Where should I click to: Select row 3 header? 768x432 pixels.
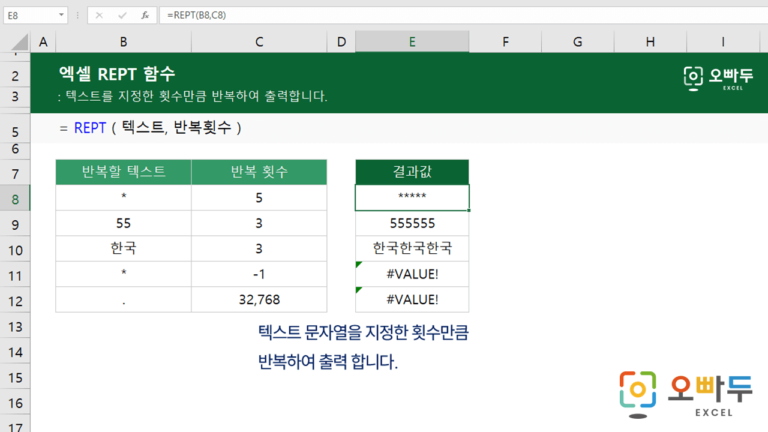(15, 96)
